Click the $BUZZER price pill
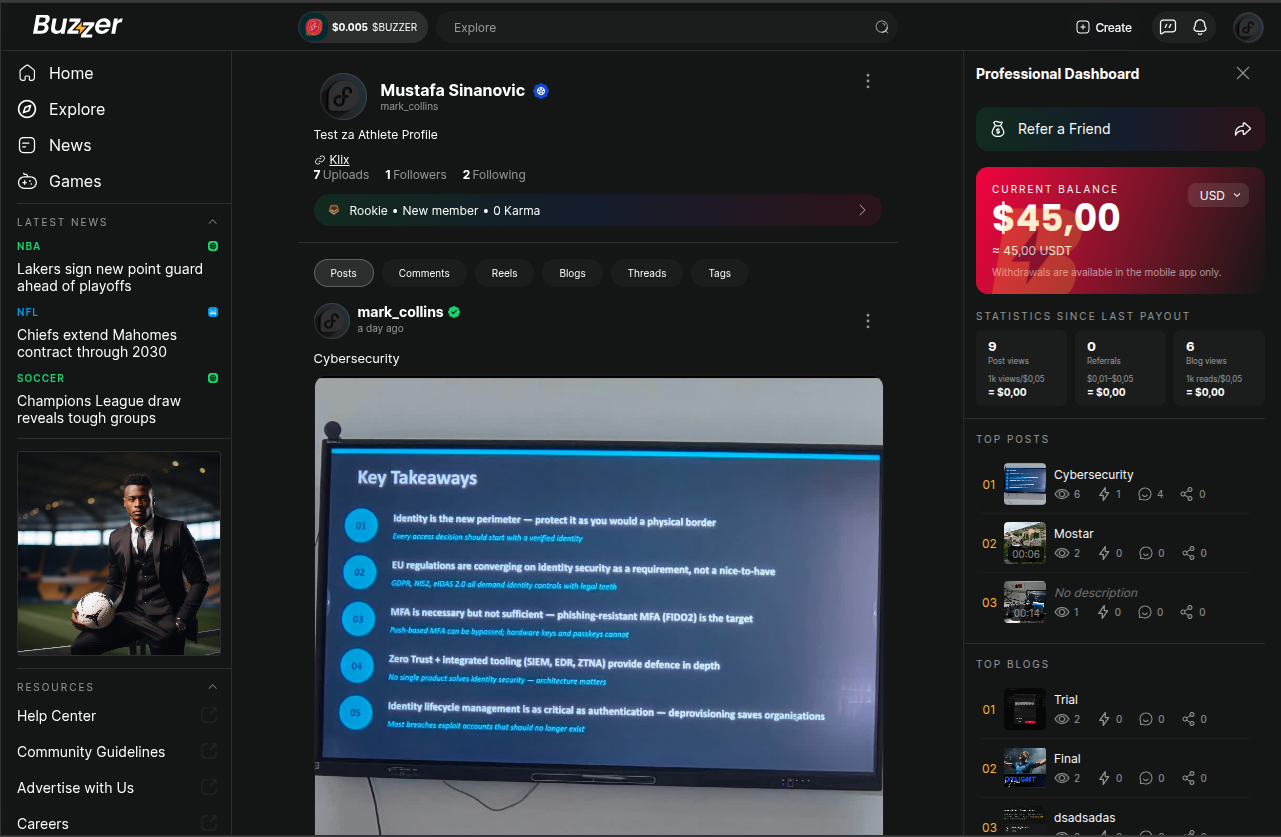This screenshot has height=837, width=1281. point(363,27)
